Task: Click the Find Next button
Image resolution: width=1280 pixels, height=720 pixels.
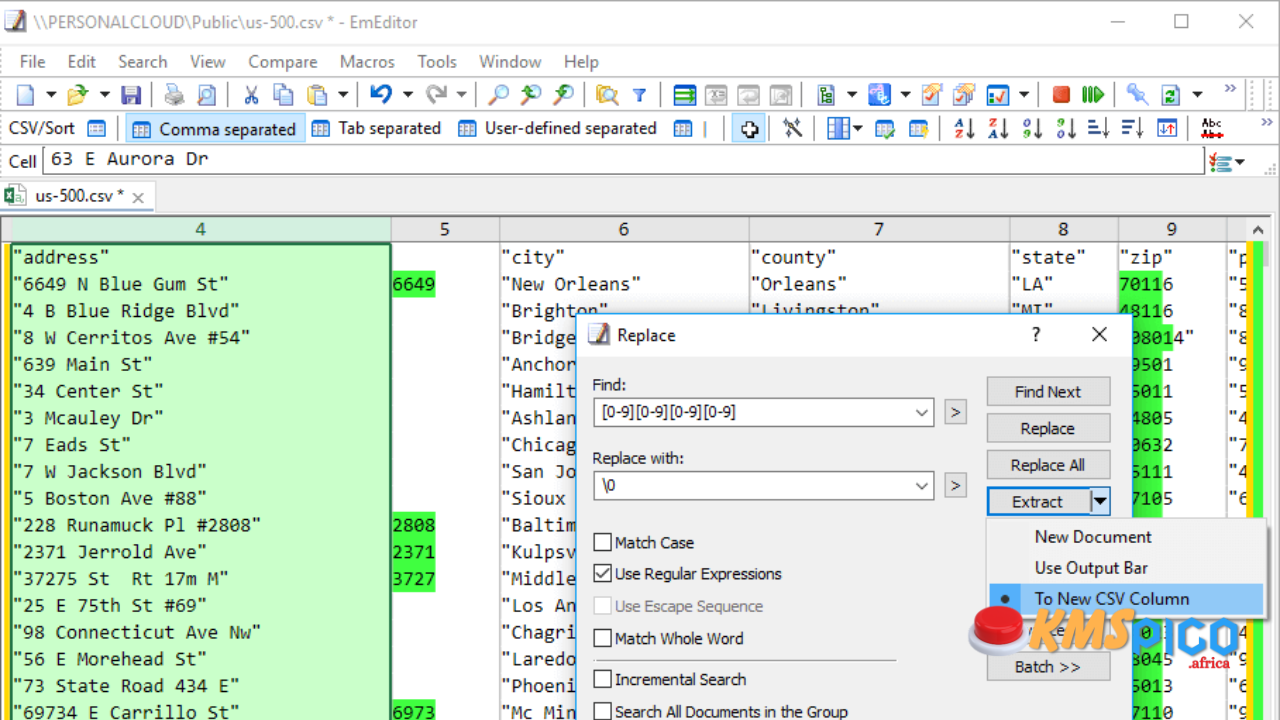Action: click(1048, 392)
